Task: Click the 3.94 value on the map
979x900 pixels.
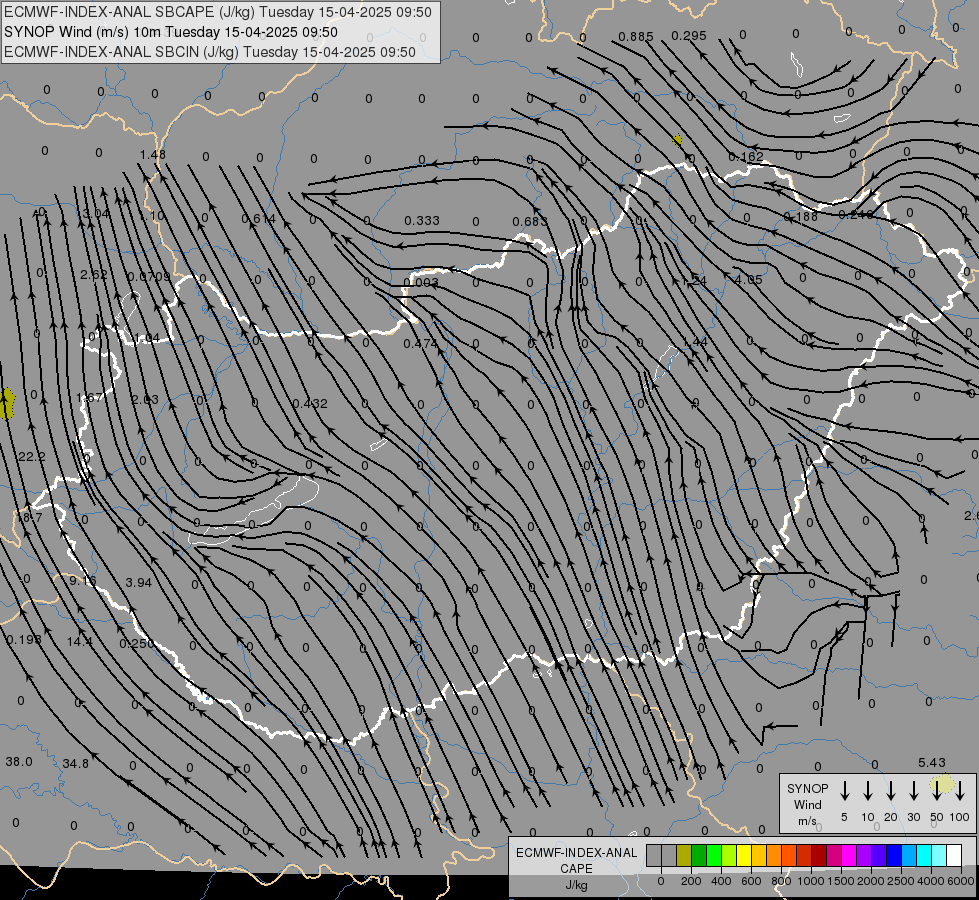Action: (138, 582)
